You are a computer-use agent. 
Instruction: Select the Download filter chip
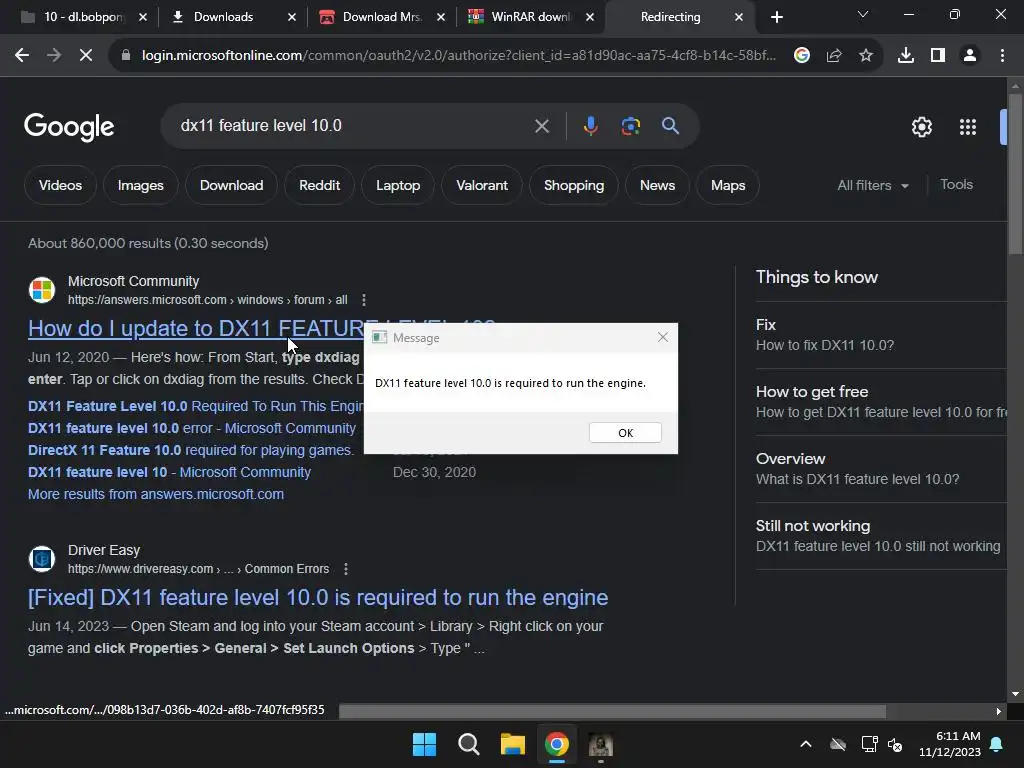click(232, 185)
